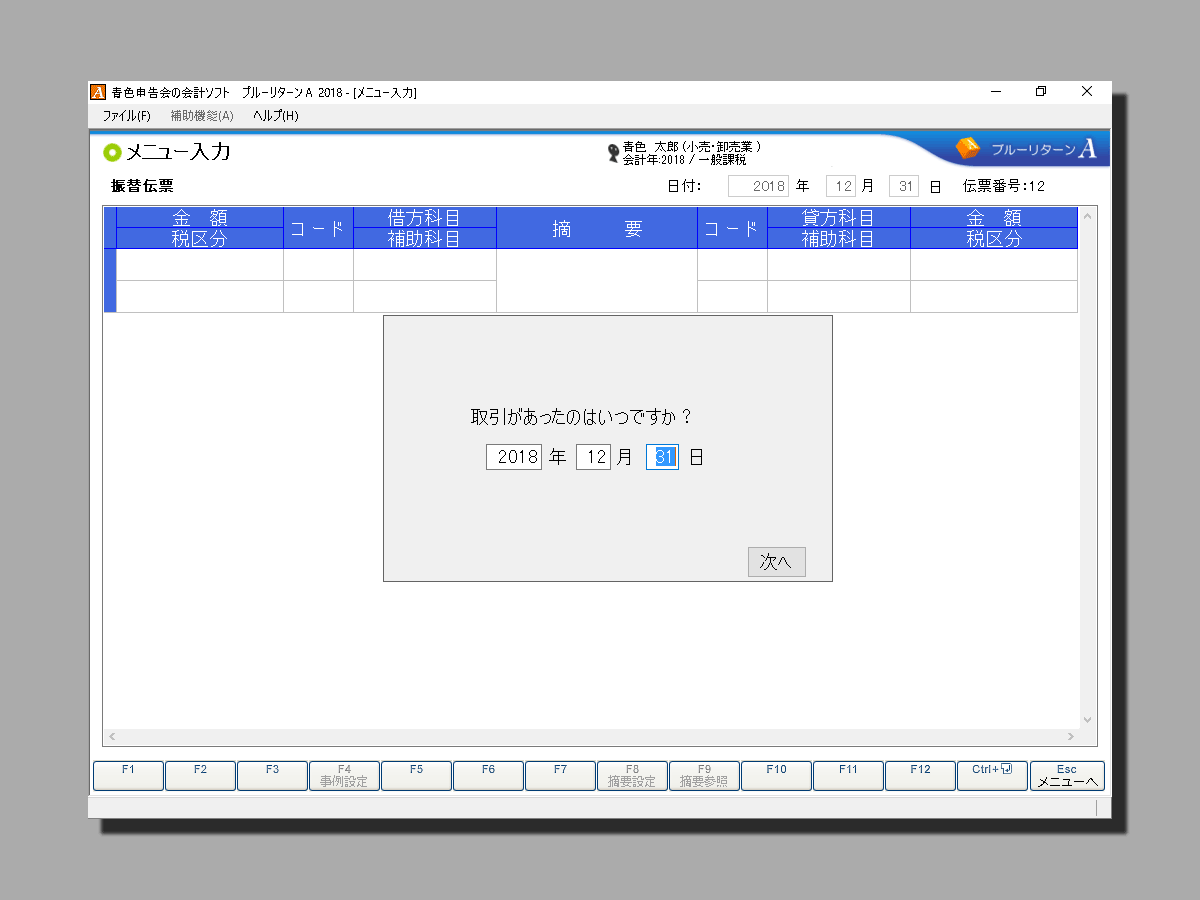Click the green メニュー入力 circle icon
Viewport: 1200px width, 900px height.
(112, 153)
